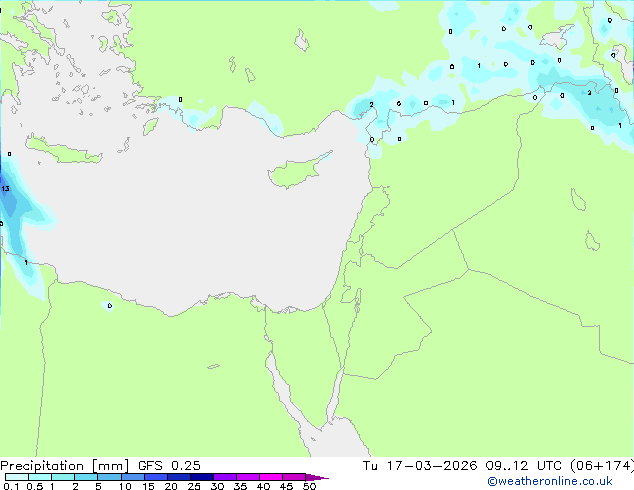This screenshot has width=634, height=490.
Task: Click the "13" precipitation value on map
Action: tap(5, 189)
